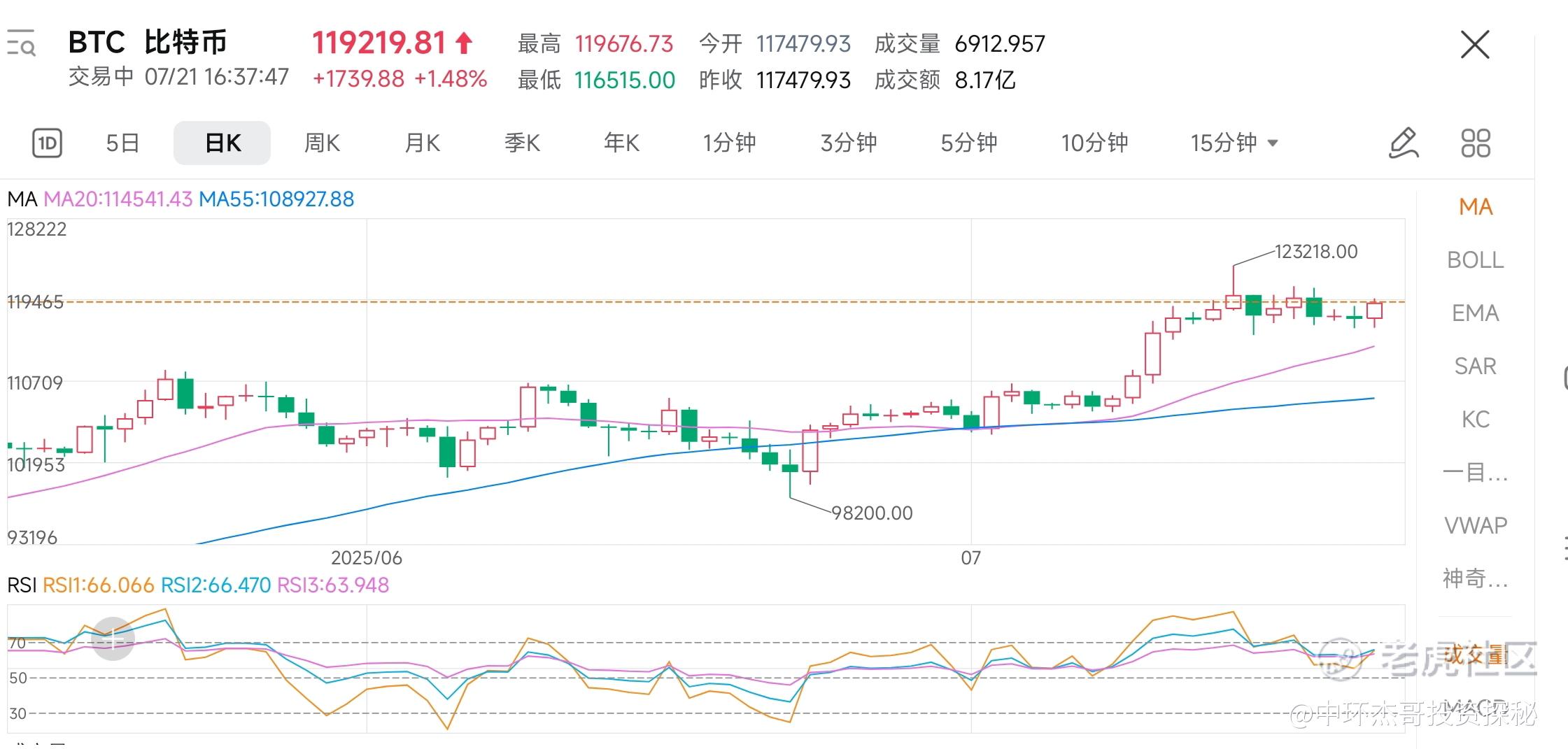The width and height of the screenshot is (1568, 749).
Task: Click the gray floating circle on RSI panel
Action: [113, 639]
